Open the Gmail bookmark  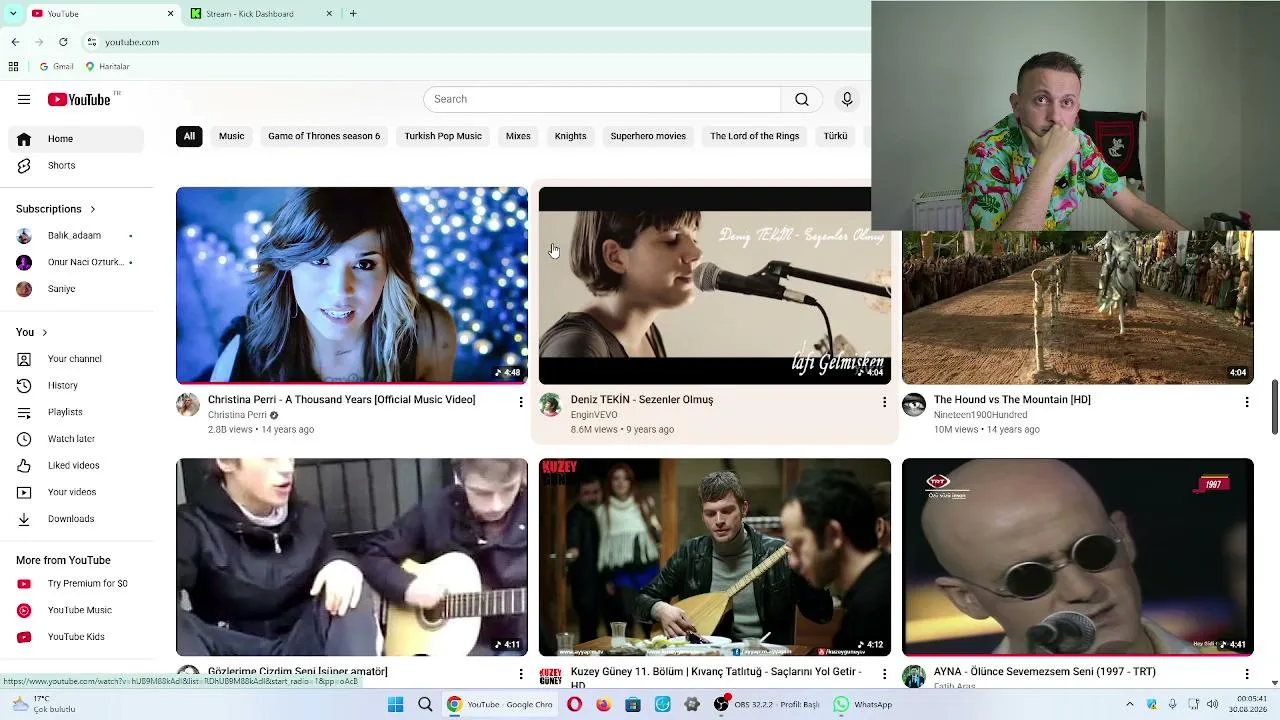click(x=56, y=67)
